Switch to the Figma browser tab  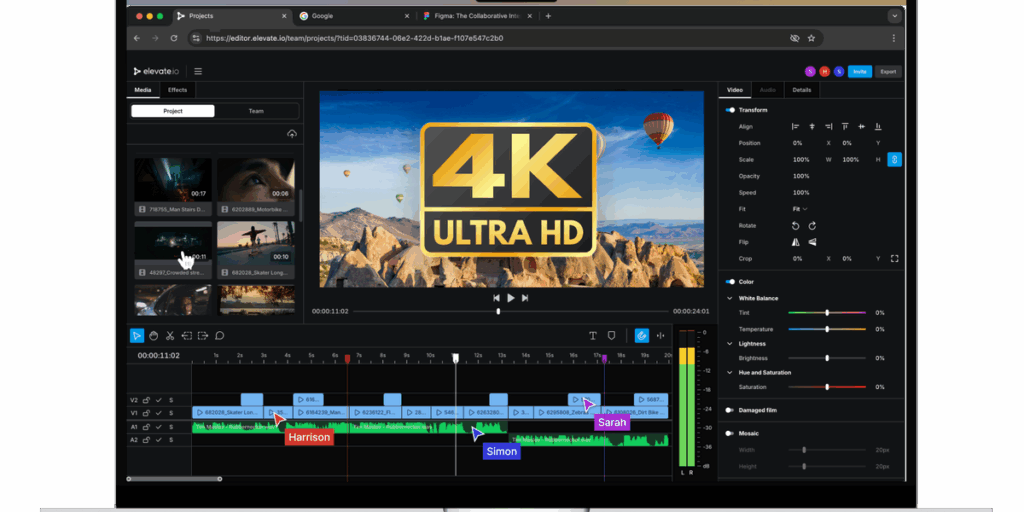478,16
